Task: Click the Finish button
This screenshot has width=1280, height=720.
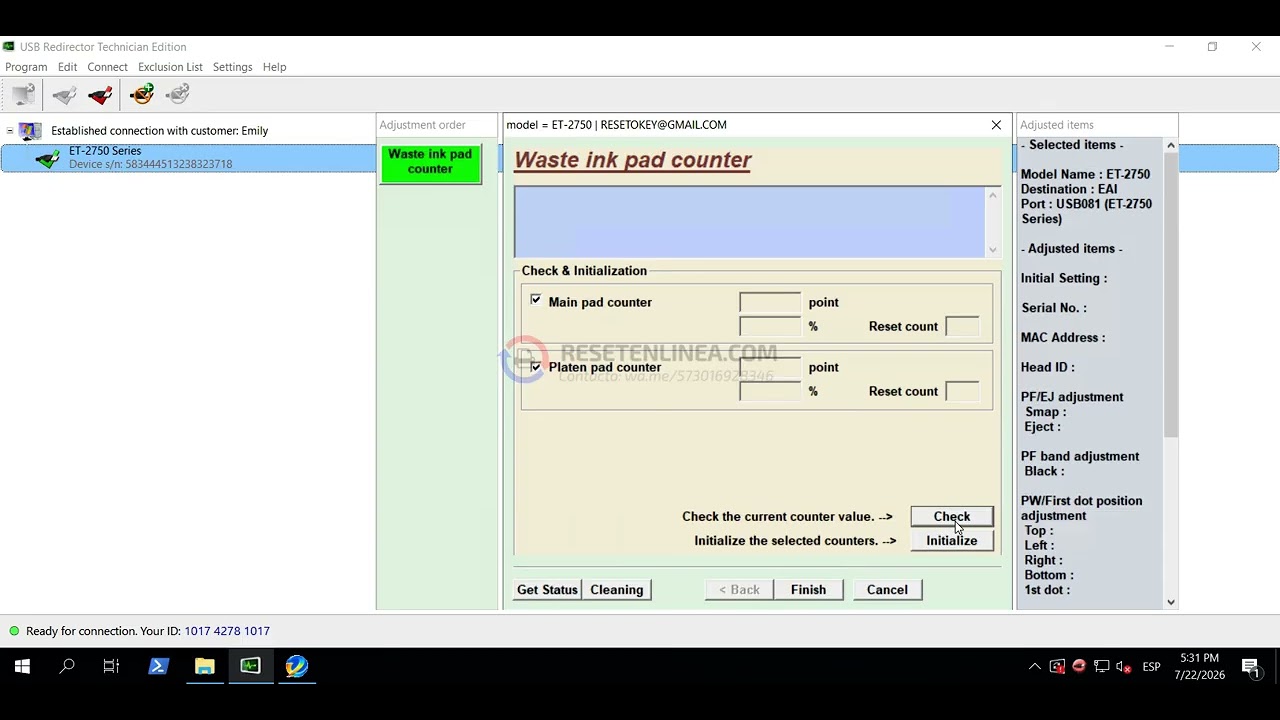Action: point(808,590)
